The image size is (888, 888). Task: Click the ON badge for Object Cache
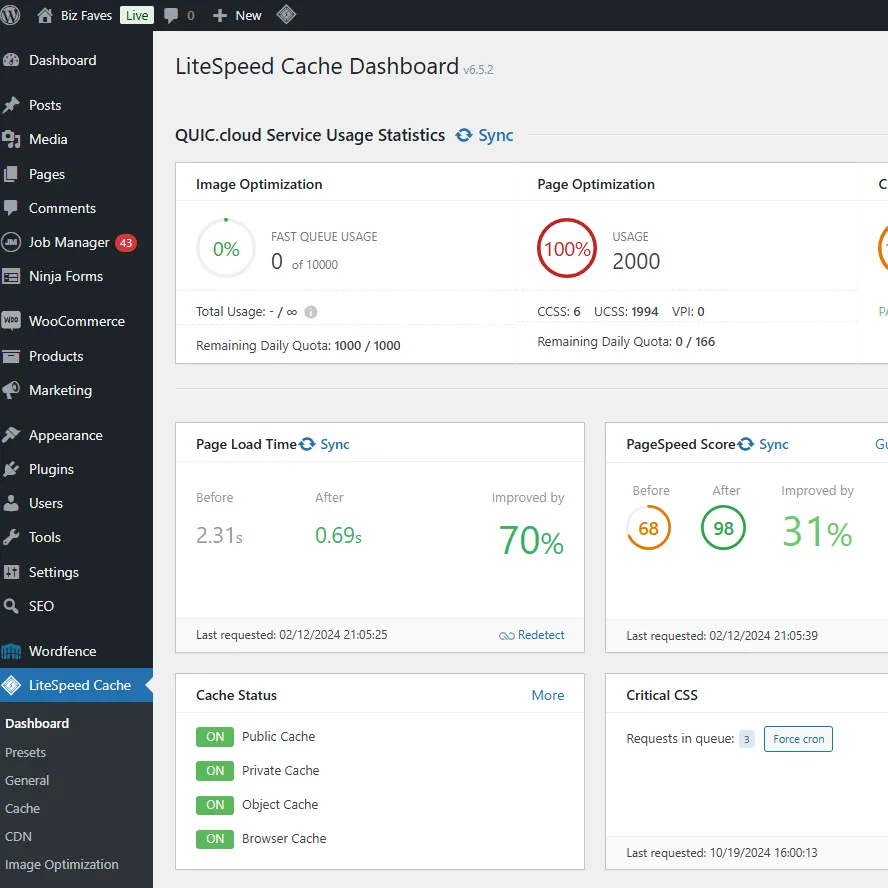(215, 805)
